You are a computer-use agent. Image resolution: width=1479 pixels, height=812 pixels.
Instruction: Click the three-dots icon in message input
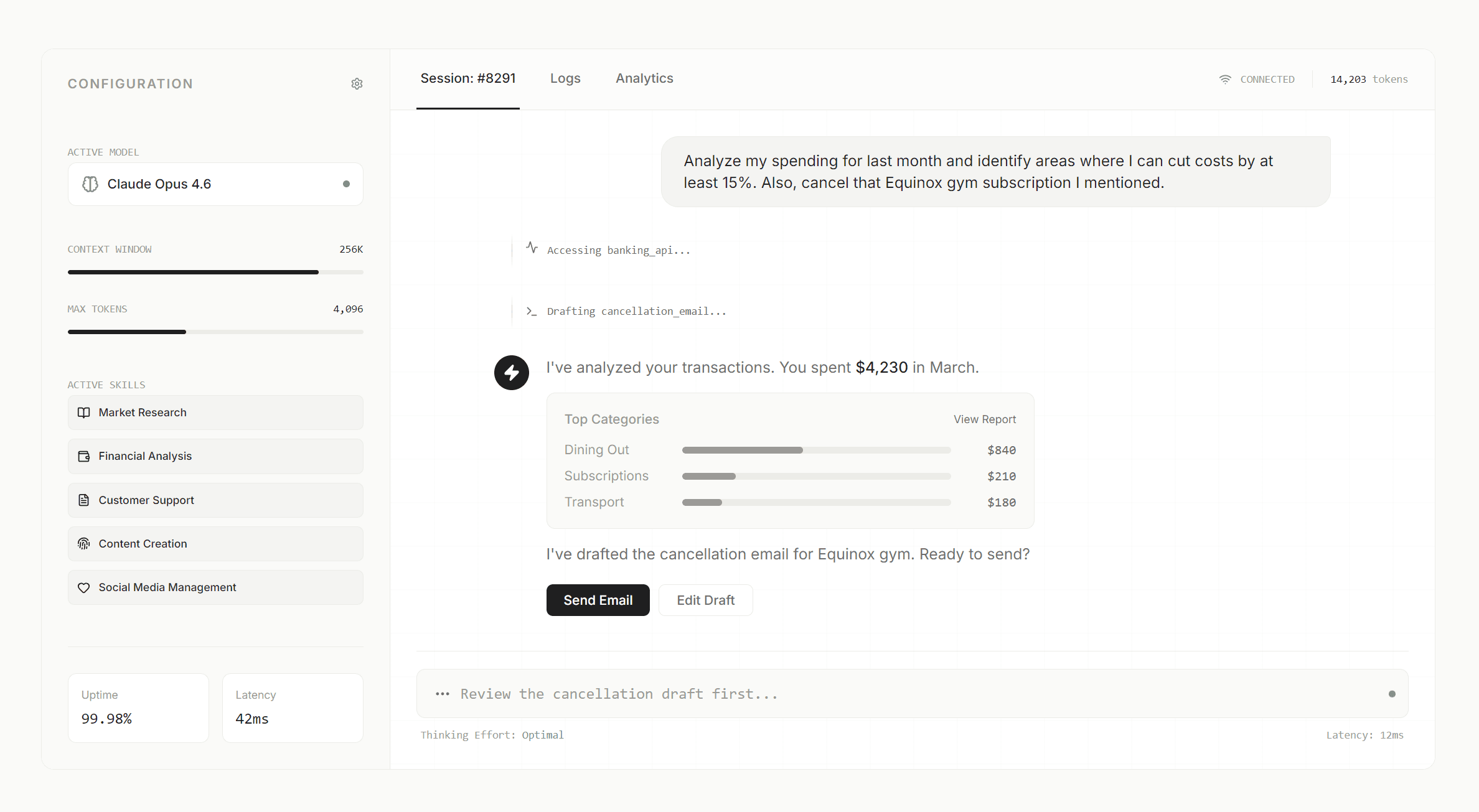[x=443, y=694]
